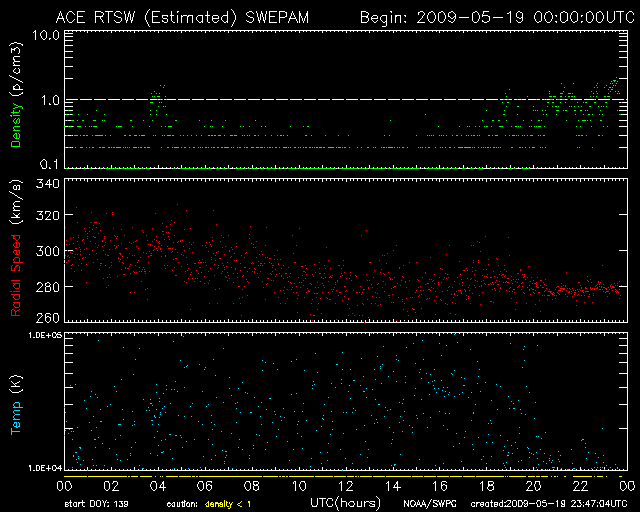Click the '0.1' density axis tick label
This screenshot has height=512, width=640.
coord(50,164)
